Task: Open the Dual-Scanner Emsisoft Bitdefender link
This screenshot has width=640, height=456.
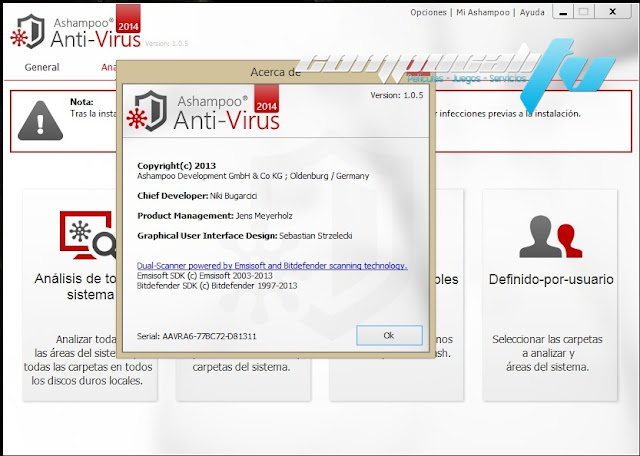Action: [272, 266]
